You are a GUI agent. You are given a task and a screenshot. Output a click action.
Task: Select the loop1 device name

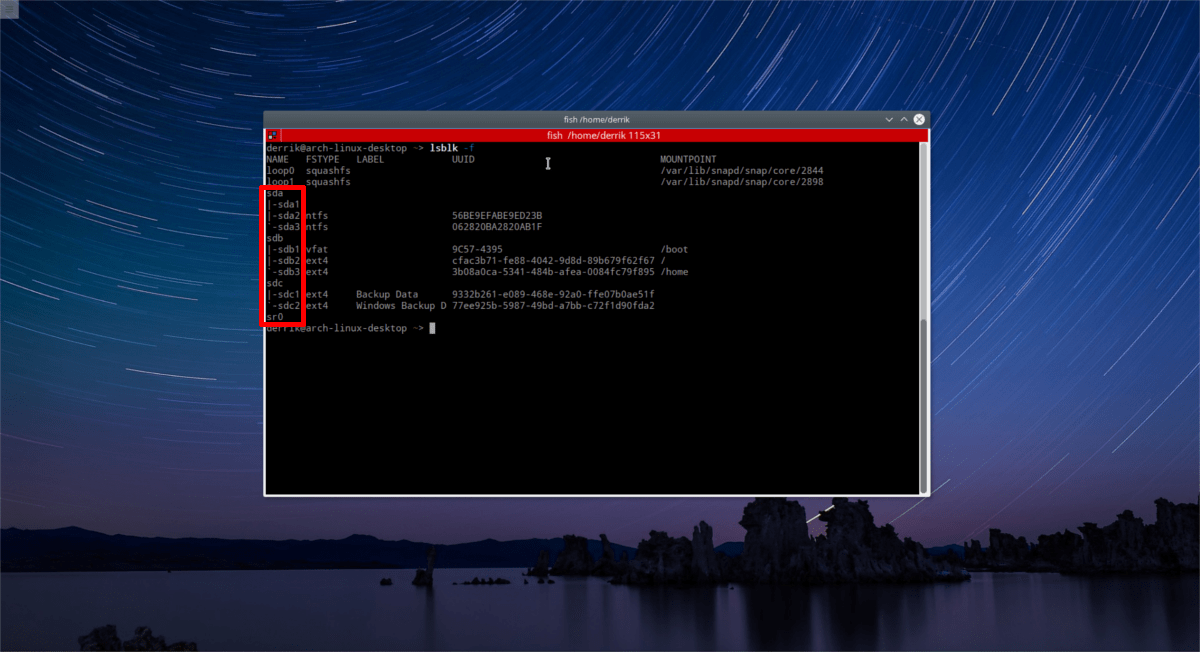280,182
